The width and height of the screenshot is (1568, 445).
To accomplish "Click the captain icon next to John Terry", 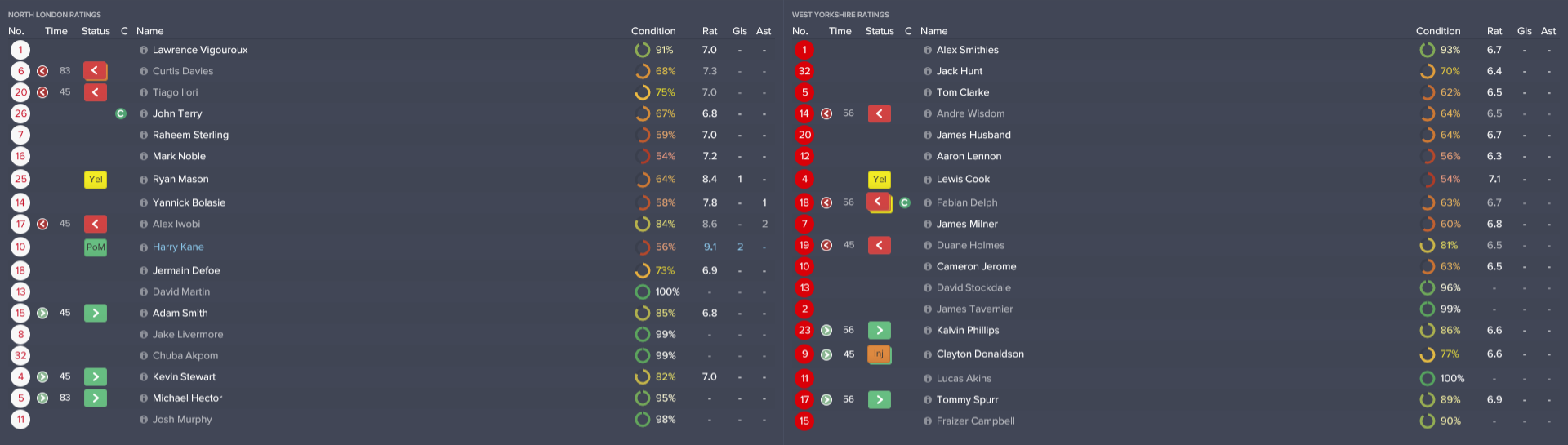I will 121,113.
